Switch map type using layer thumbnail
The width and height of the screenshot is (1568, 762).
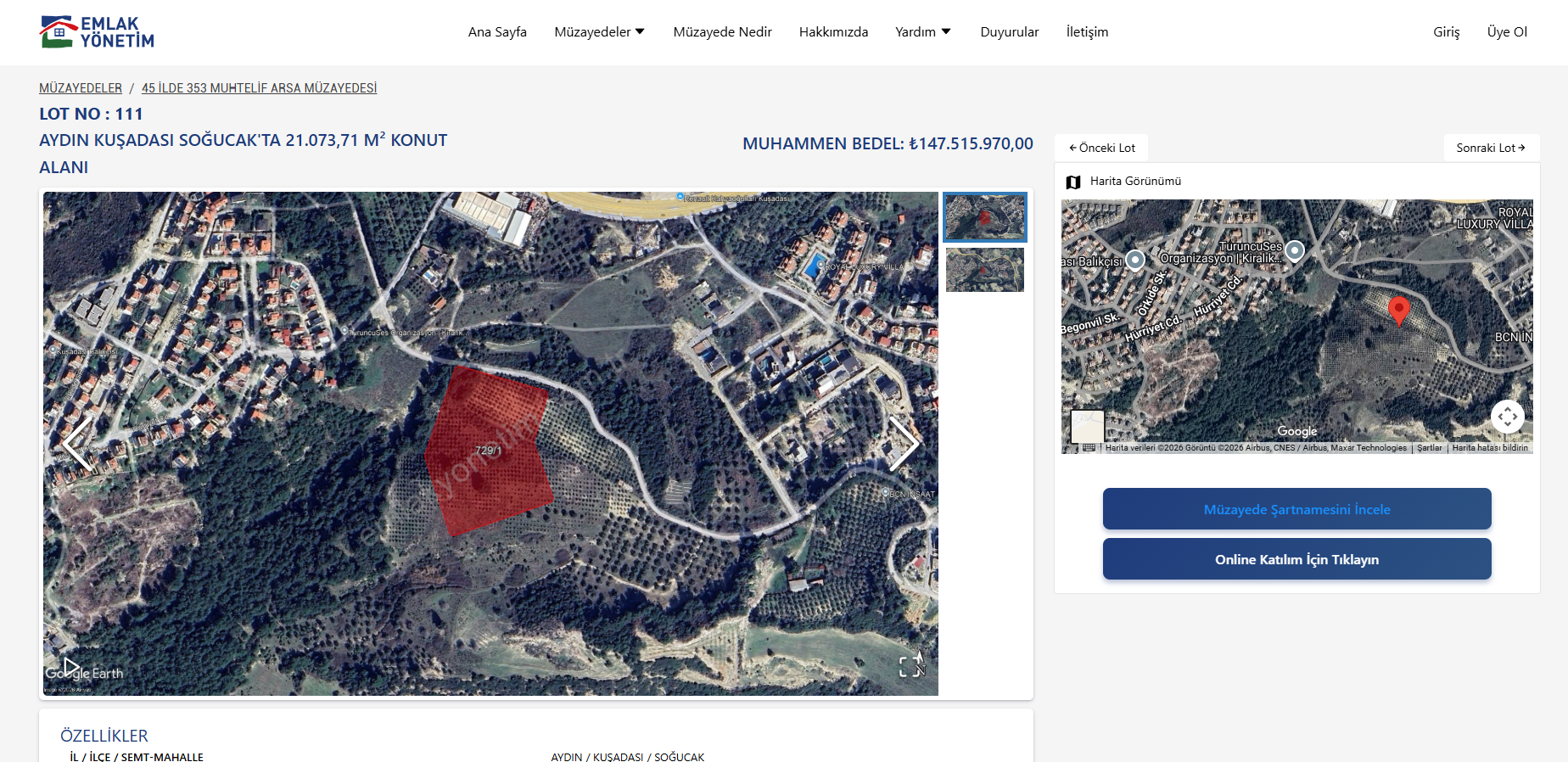pyautogui.click(x=1087, y=426)
